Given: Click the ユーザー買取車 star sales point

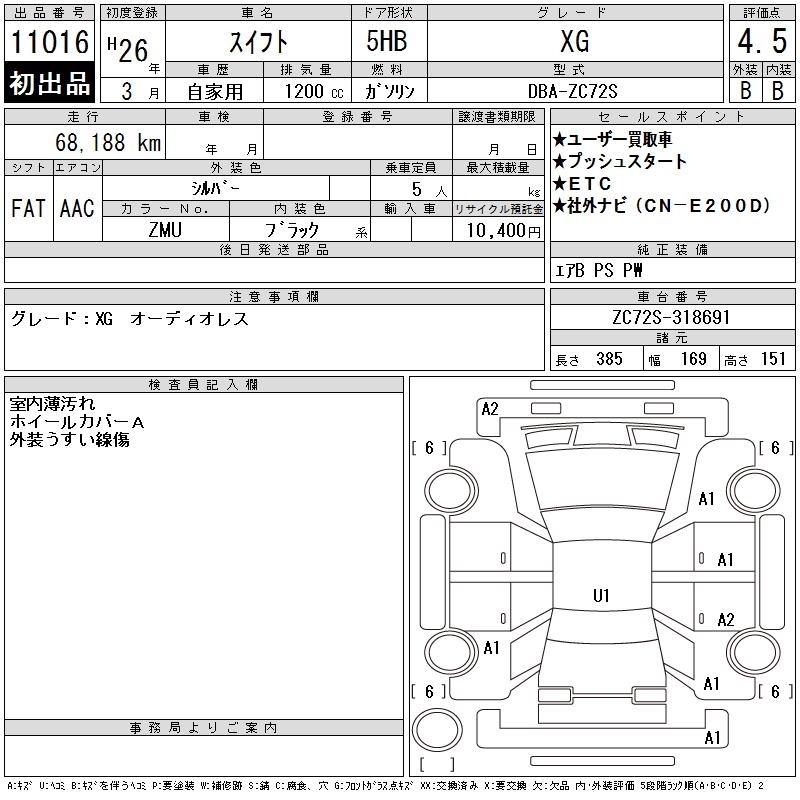Looking at the screenshot, I should (x=612, y=139).
